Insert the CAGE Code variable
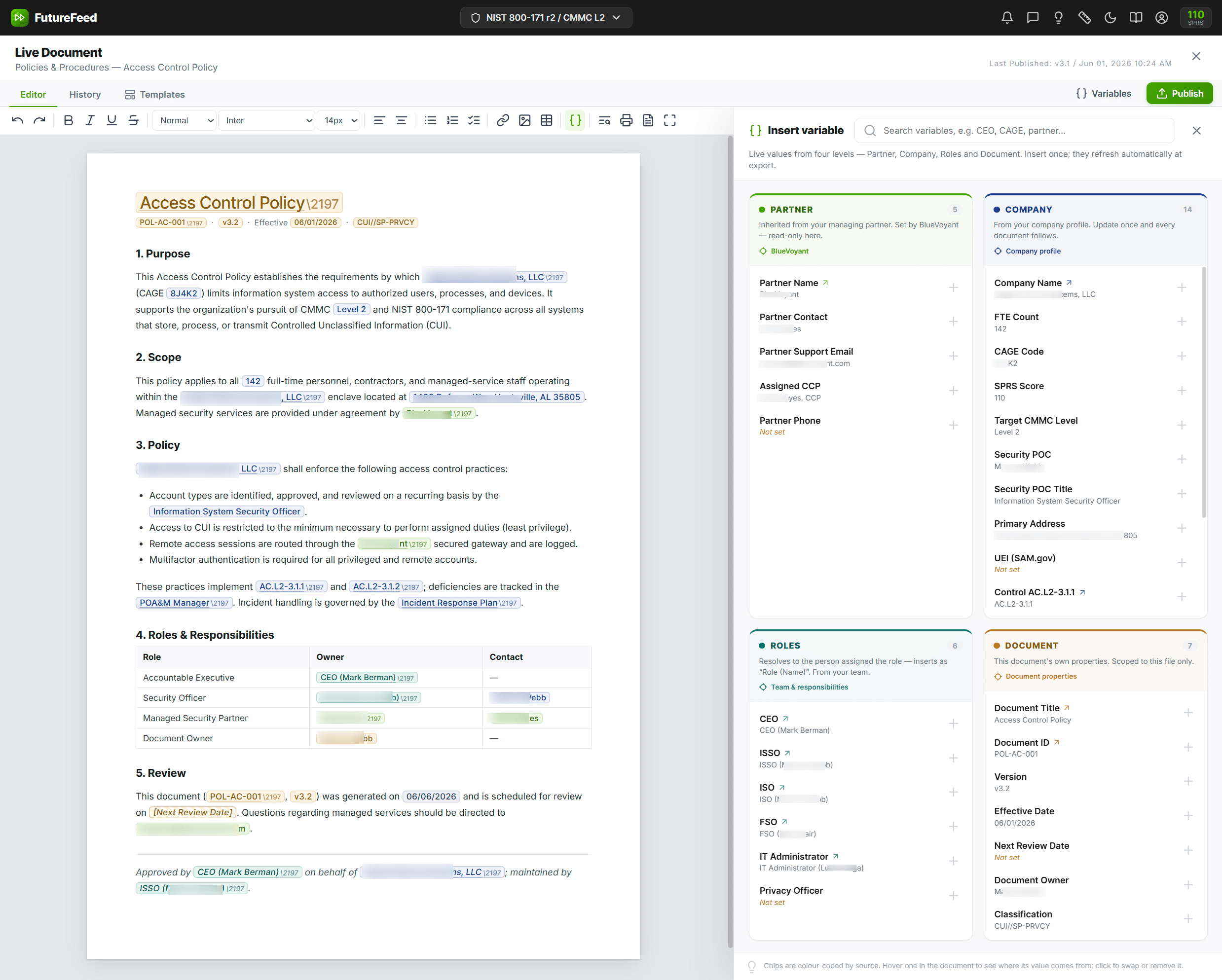1222x980 pixels. [1182, 356]
